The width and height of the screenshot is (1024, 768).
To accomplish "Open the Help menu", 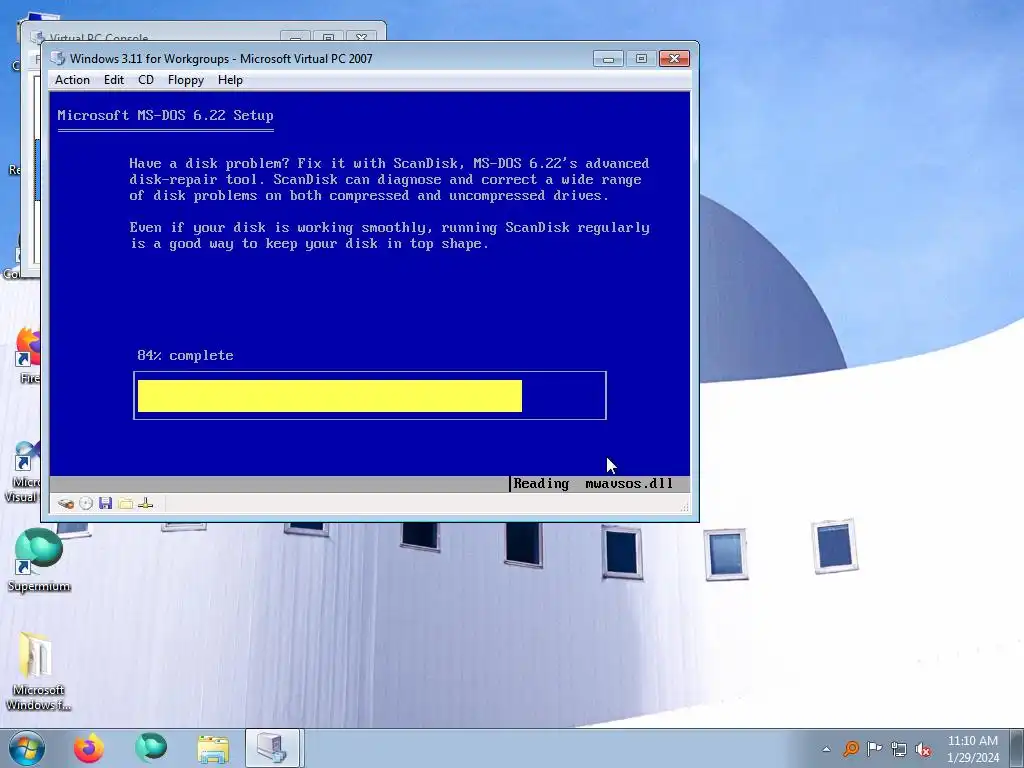I will [x=230, y=80].
